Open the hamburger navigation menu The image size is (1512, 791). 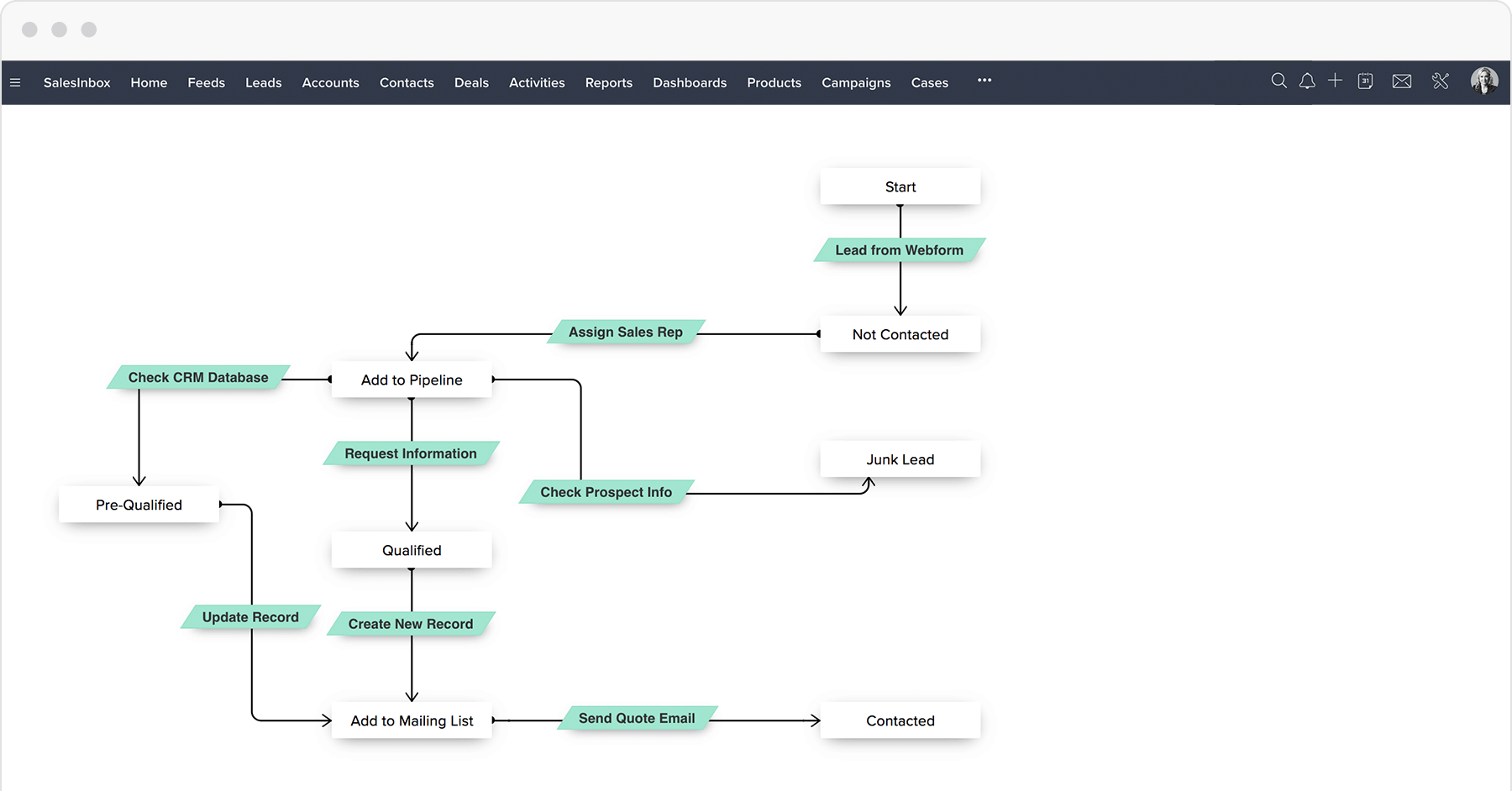point(15,81)
